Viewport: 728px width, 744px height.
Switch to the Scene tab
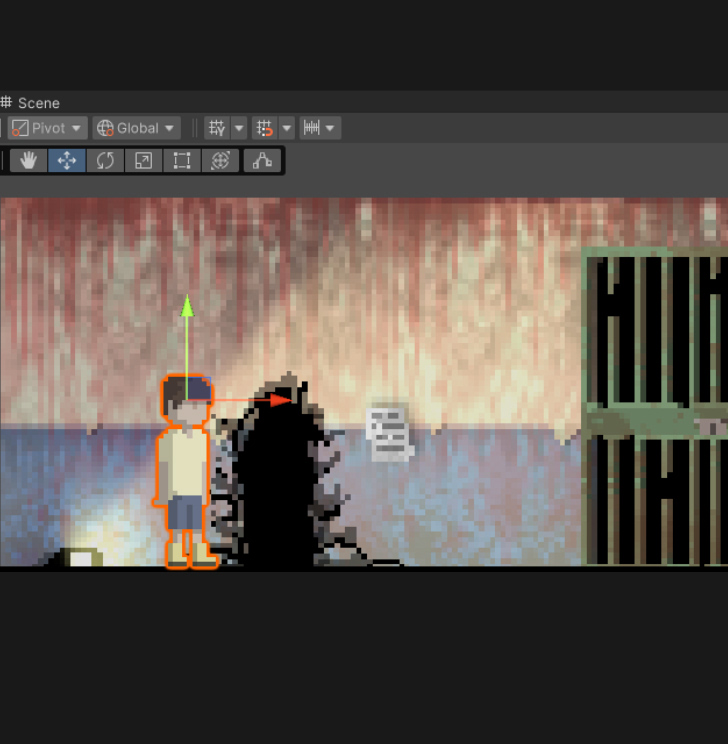pos(30,103)
